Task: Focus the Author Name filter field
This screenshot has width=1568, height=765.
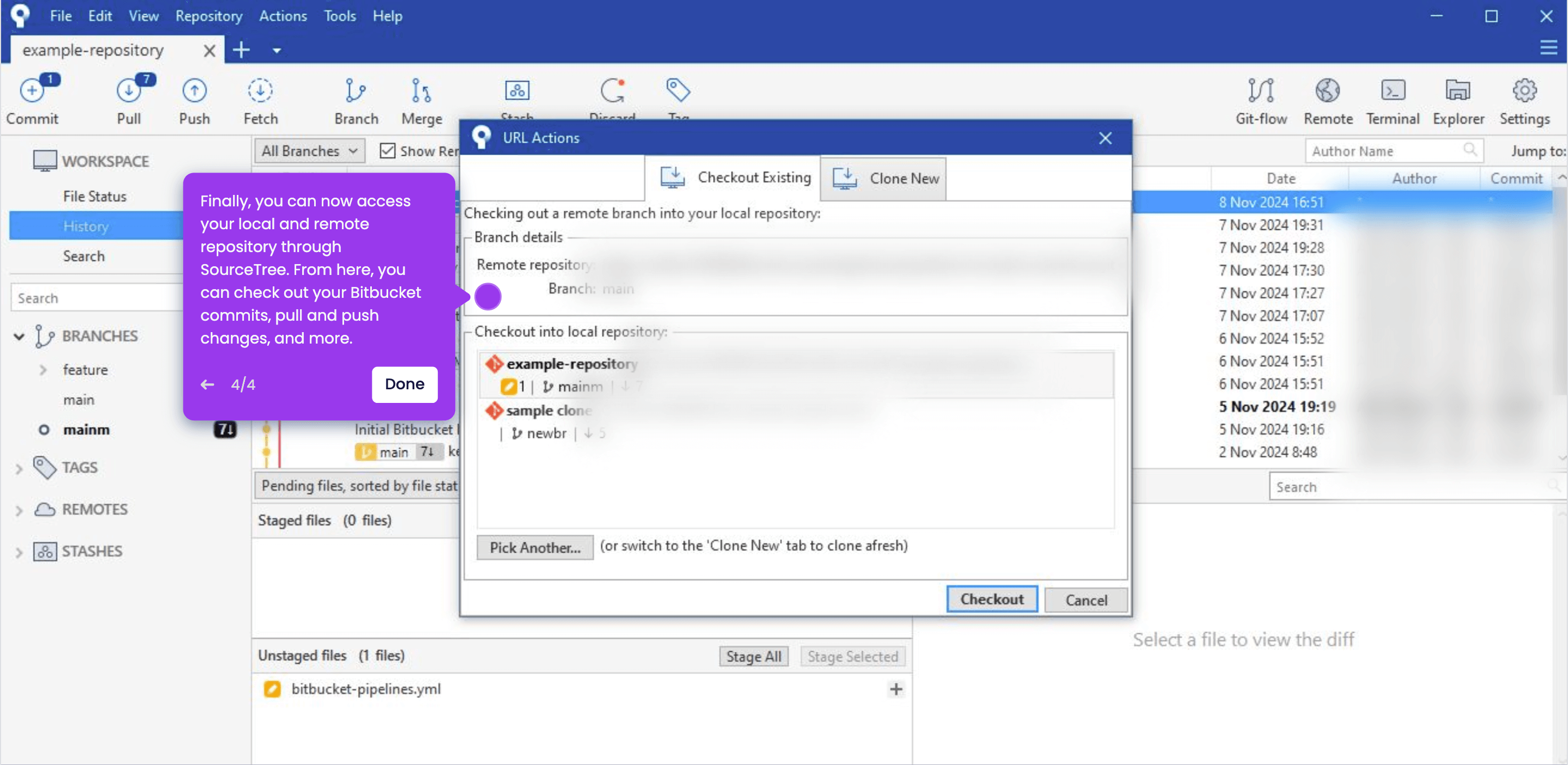Action: point(1394,150)
